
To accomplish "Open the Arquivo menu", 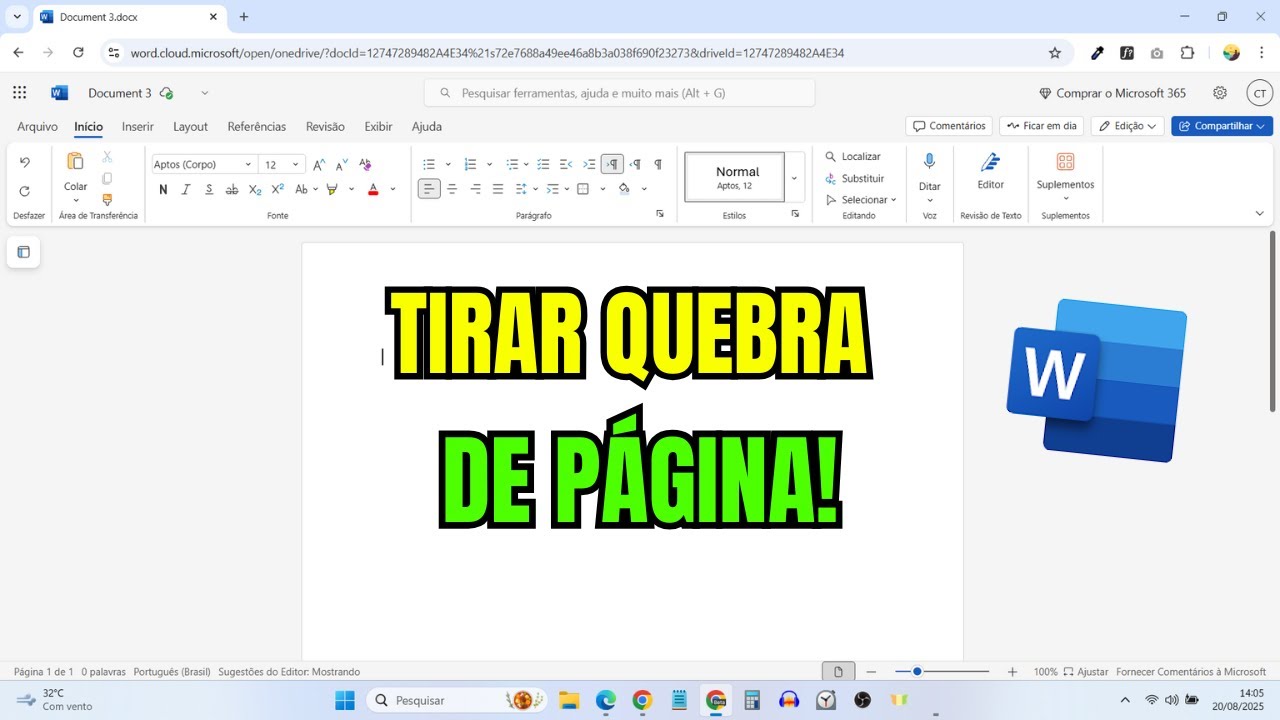I will click(x=38, y=127).
